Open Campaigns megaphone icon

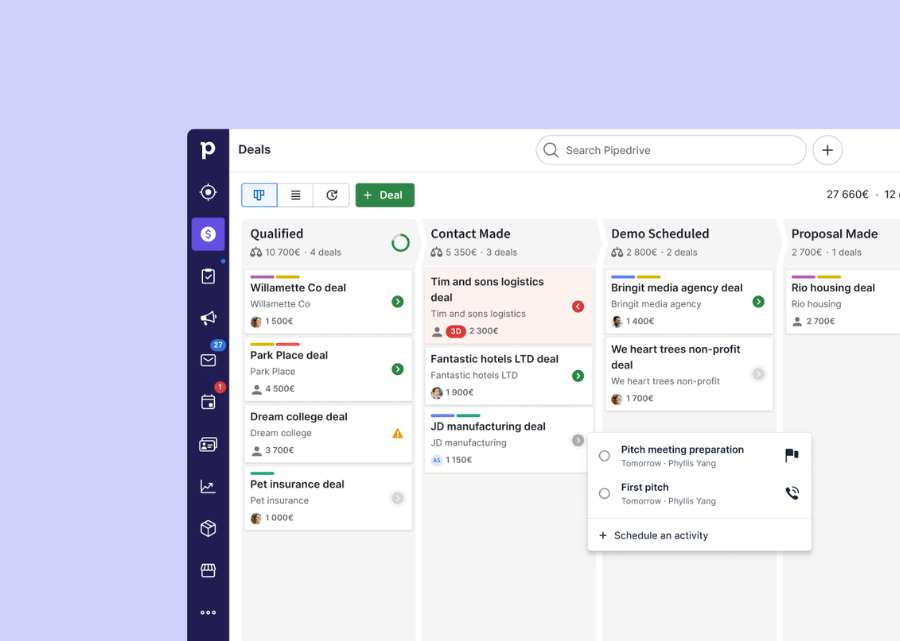(208, 318)
